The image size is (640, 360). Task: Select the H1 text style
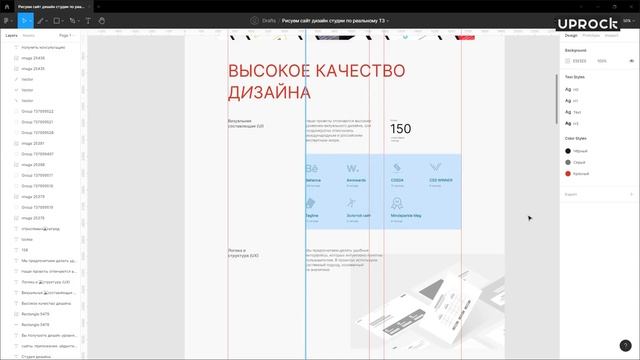(x=572, y=101)
